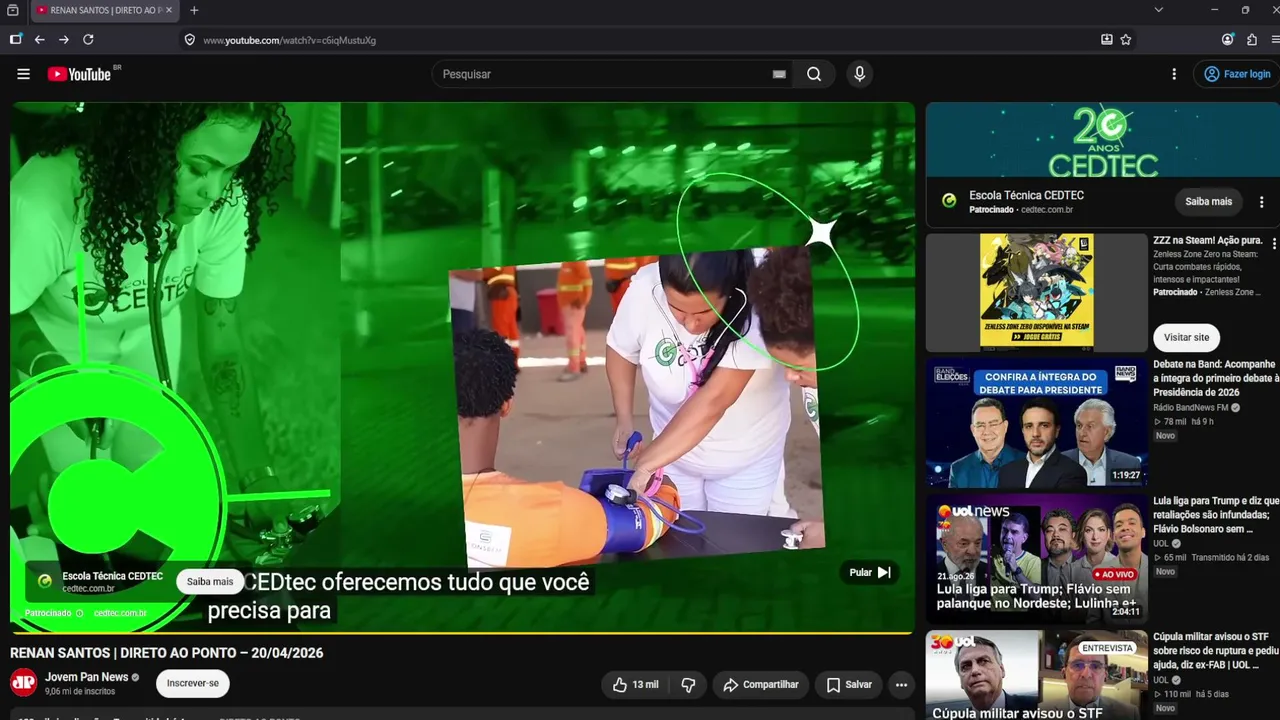The height and width of the screenshot is (720, 1280).
Task: Go forward in browser history
Action: click(64, 40)
